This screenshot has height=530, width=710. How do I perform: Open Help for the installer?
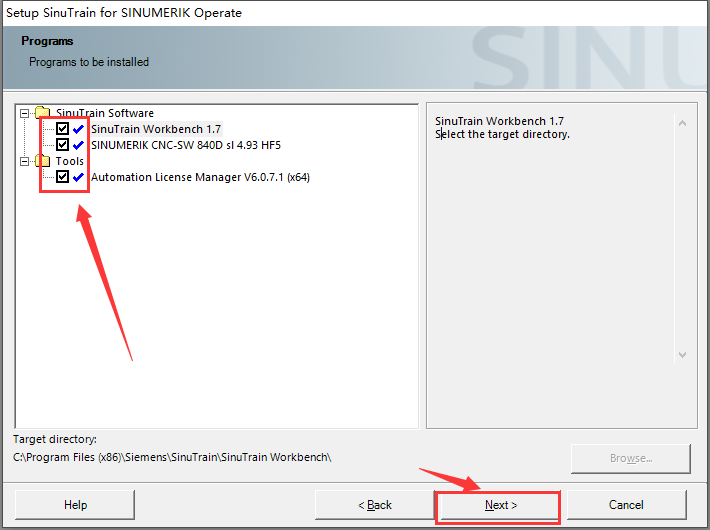[x=75, y=505]
